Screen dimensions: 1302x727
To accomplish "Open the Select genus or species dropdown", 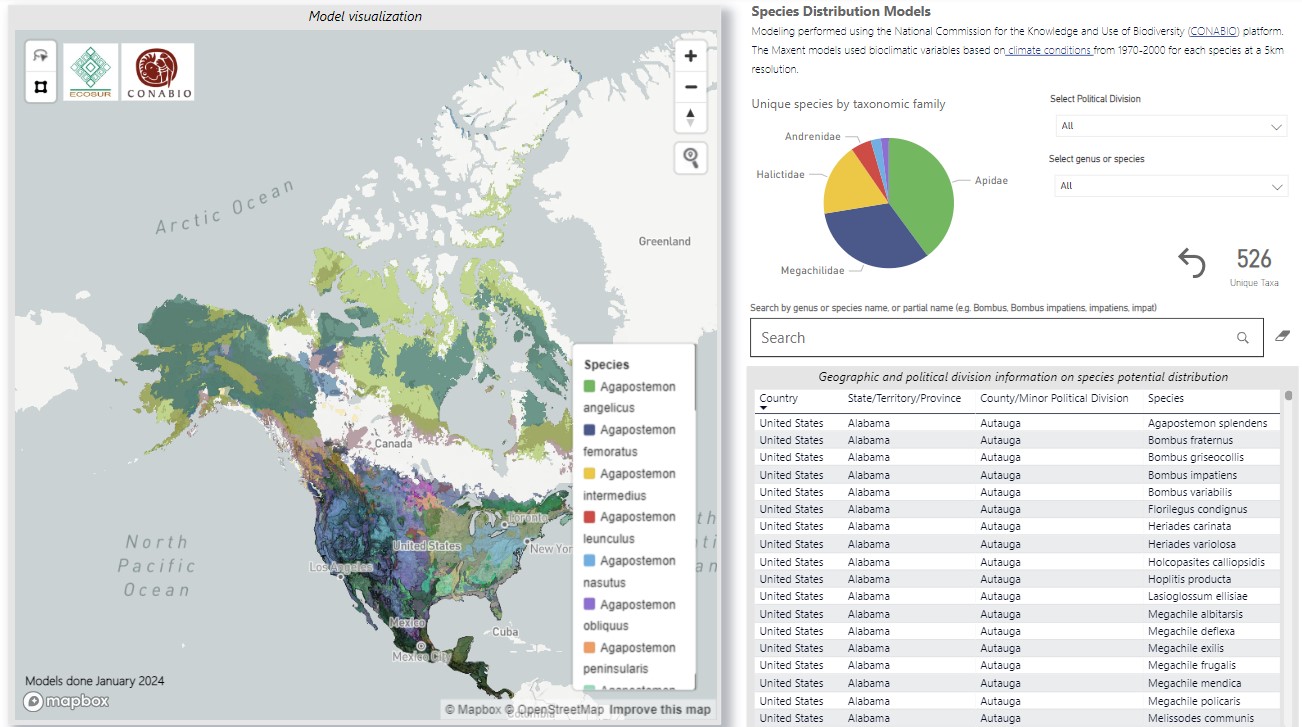I will 1170,185.
